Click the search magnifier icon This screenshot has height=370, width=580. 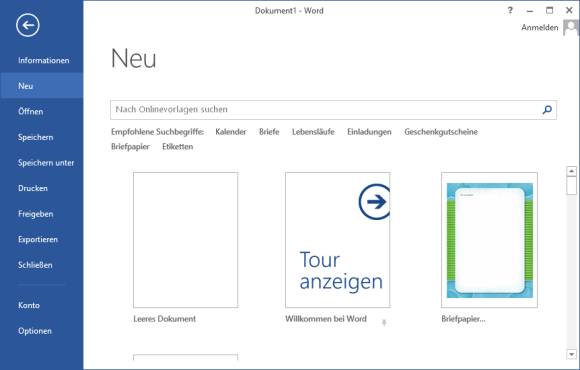tap(547, 110)
